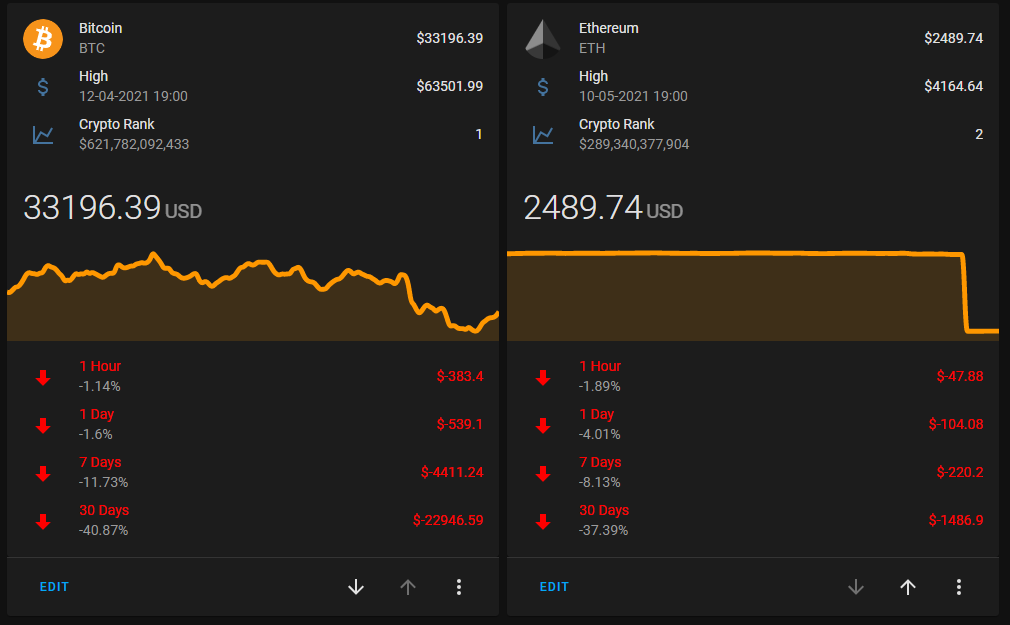Click the $-47.88 hourly change value

tap(960, 376)
